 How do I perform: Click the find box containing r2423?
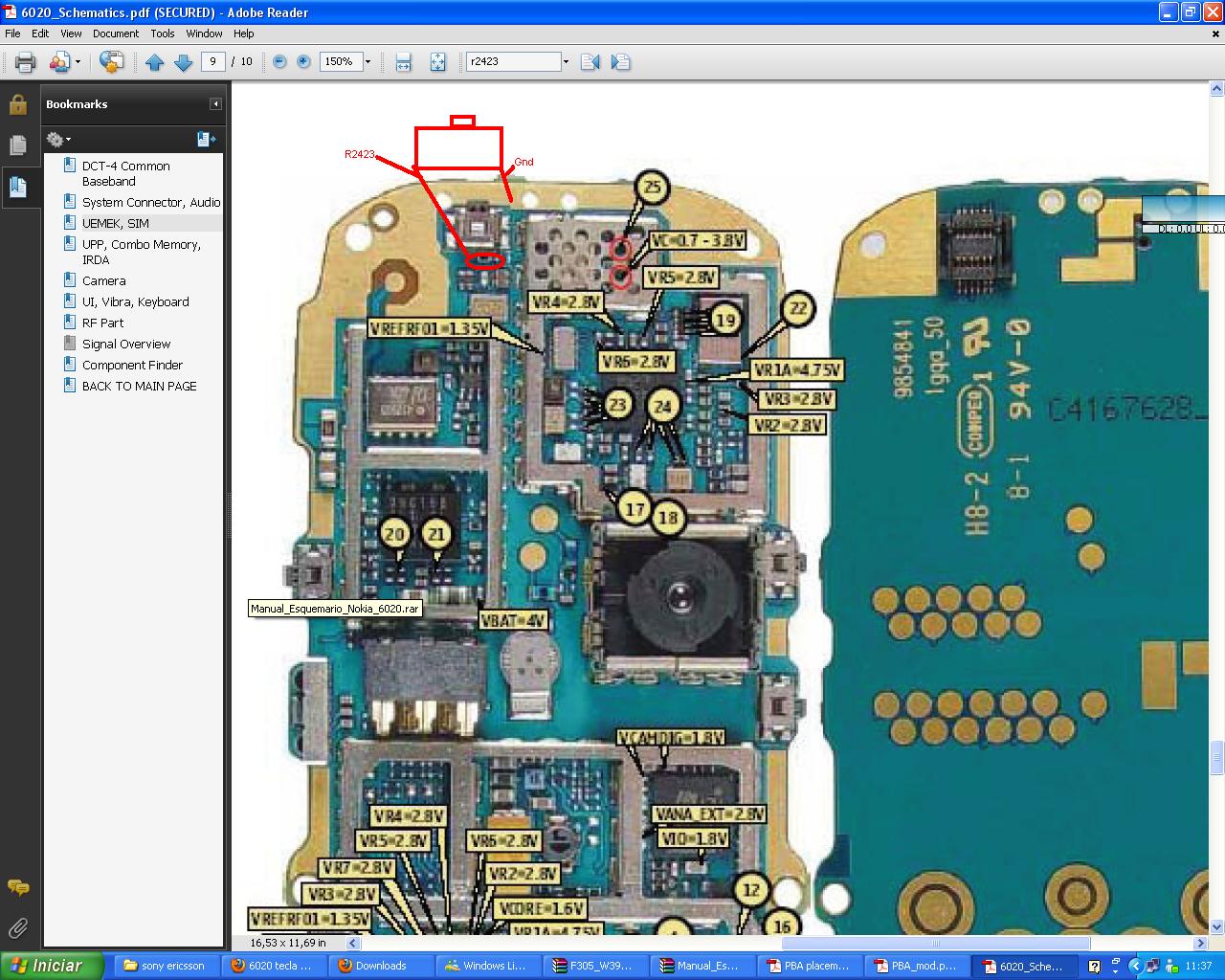tap(513, 61)
